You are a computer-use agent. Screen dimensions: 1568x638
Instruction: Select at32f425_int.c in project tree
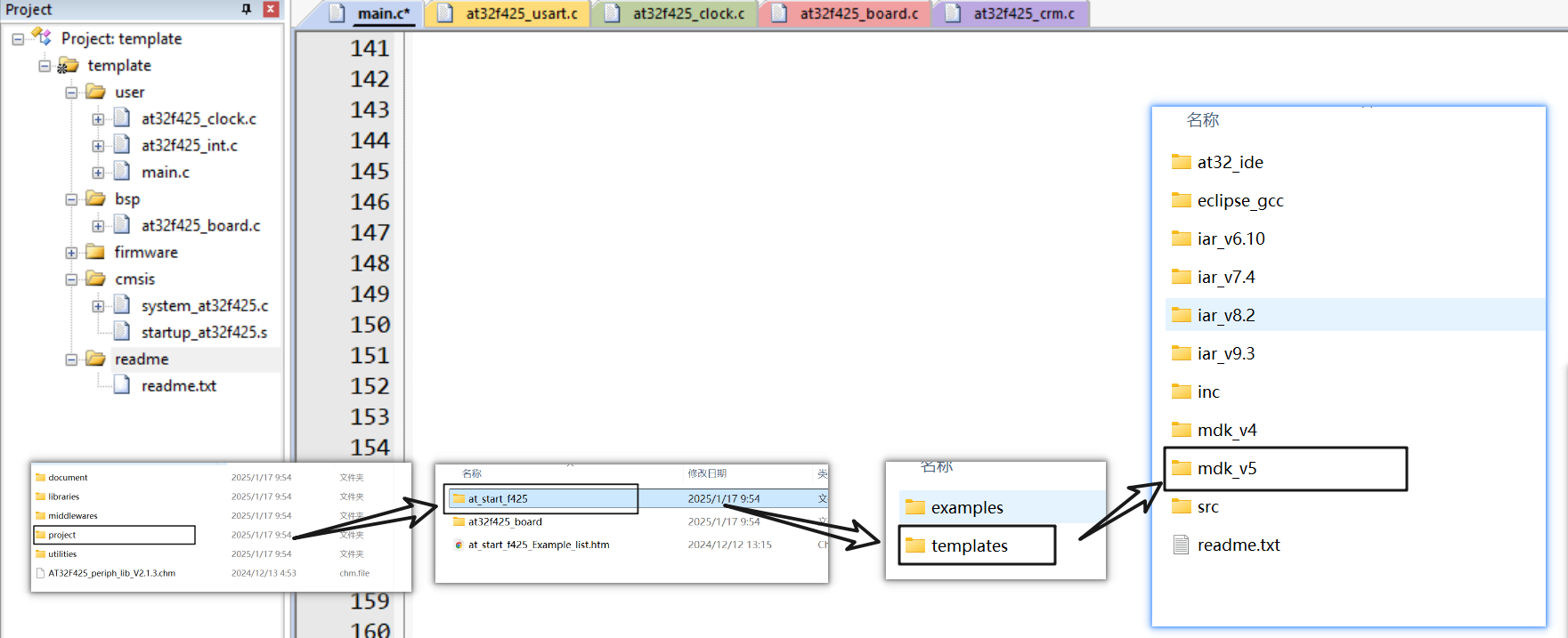[x=189, y=145]
